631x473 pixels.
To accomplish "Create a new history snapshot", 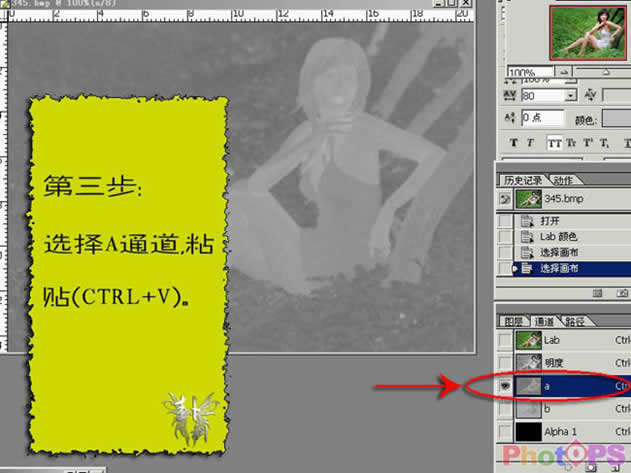I will [x=622, y=293].
